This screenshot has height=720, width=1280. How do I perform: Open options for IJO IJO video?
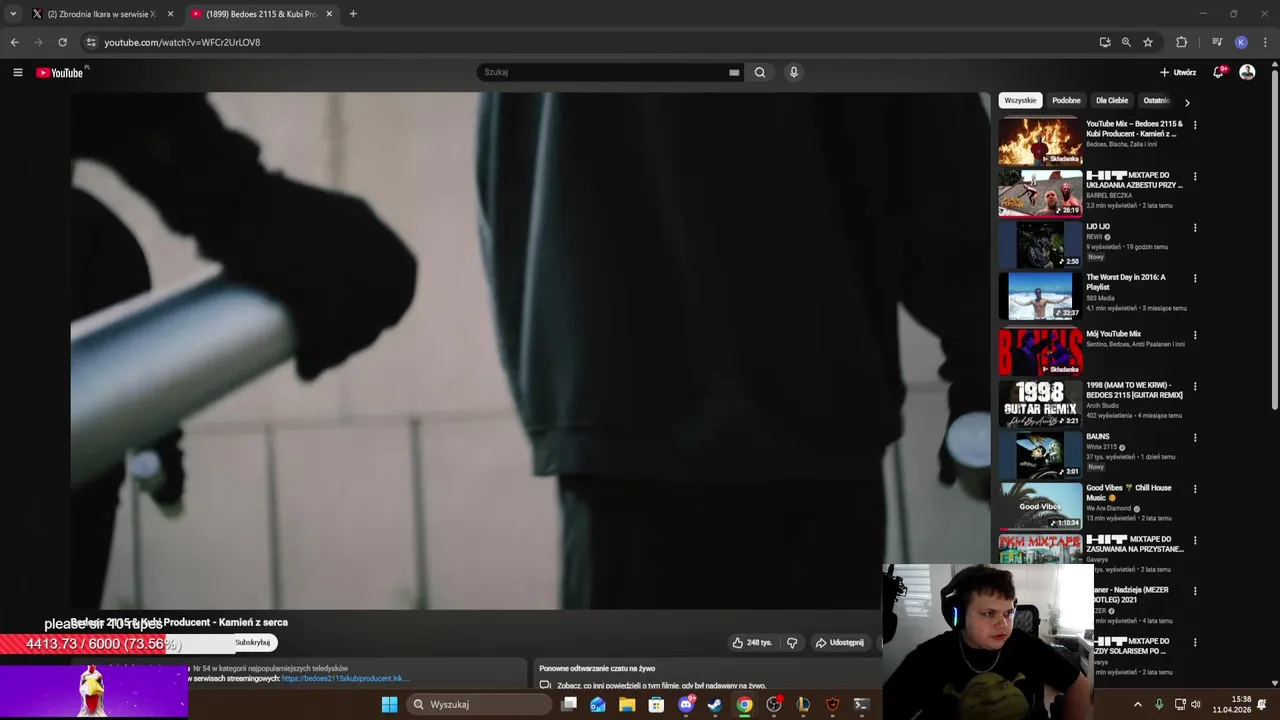pyautogui.click(x=1195, y=227)
